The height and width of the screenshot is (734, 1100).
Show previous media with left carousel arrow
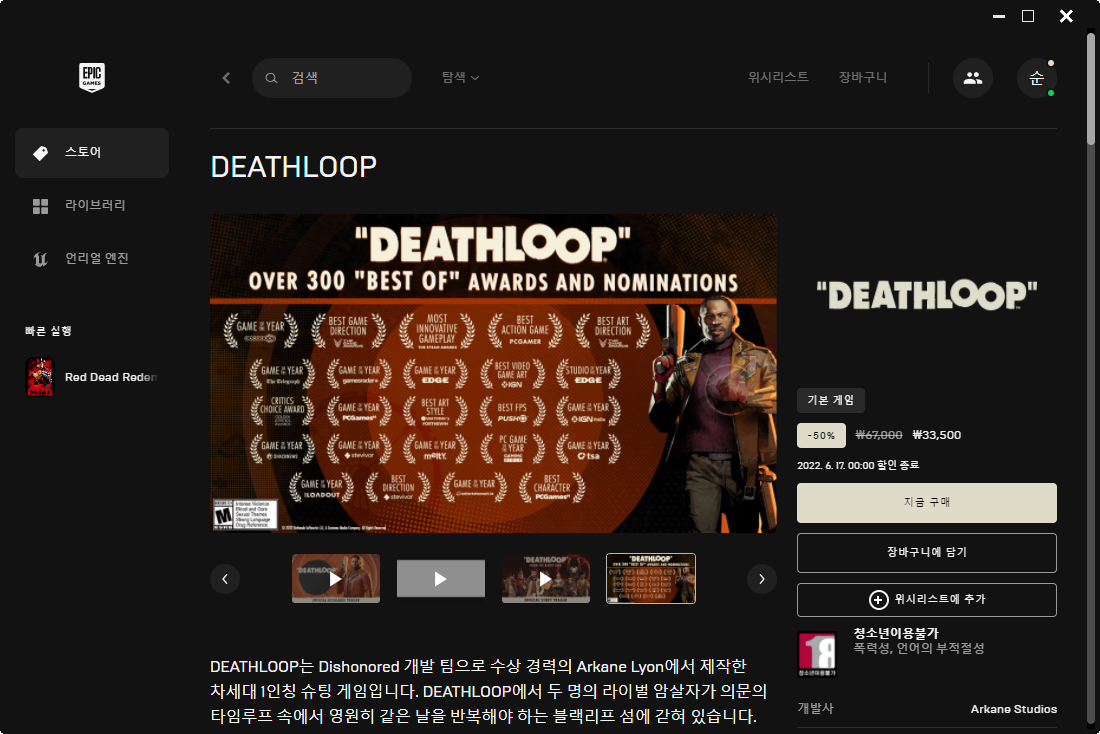(225, 579)
